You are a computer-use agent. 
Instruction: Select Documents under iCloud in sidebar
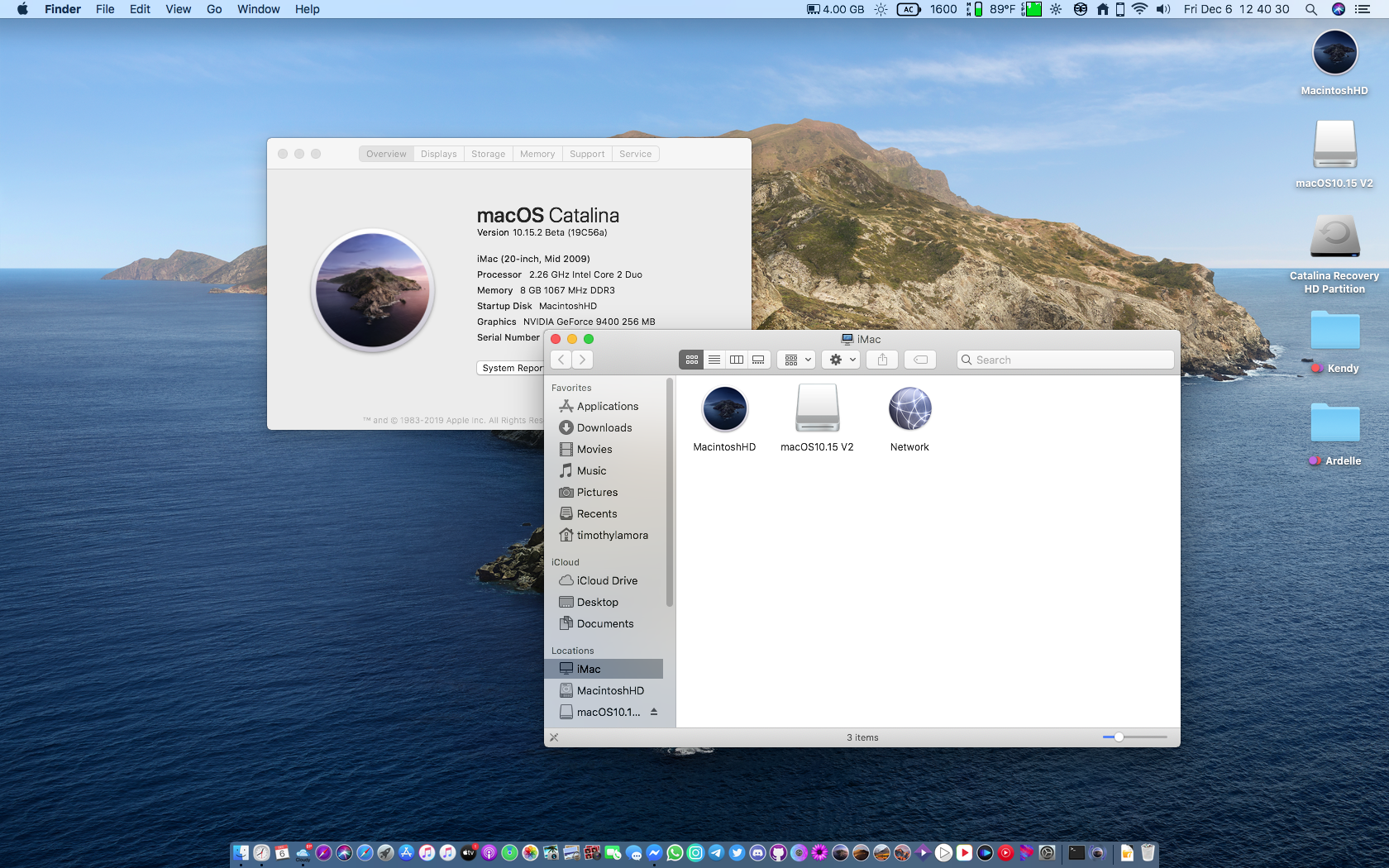click(596, 623)
